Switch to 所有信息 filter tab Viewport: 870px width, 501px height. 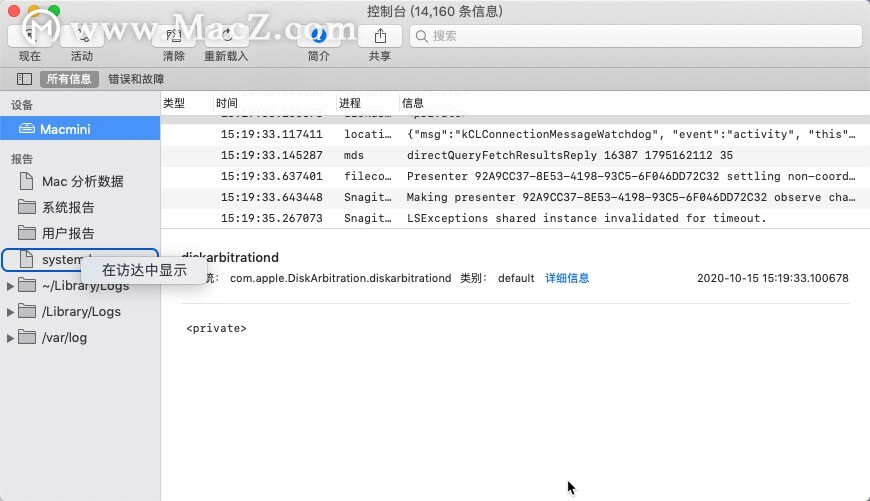point(69,79)
